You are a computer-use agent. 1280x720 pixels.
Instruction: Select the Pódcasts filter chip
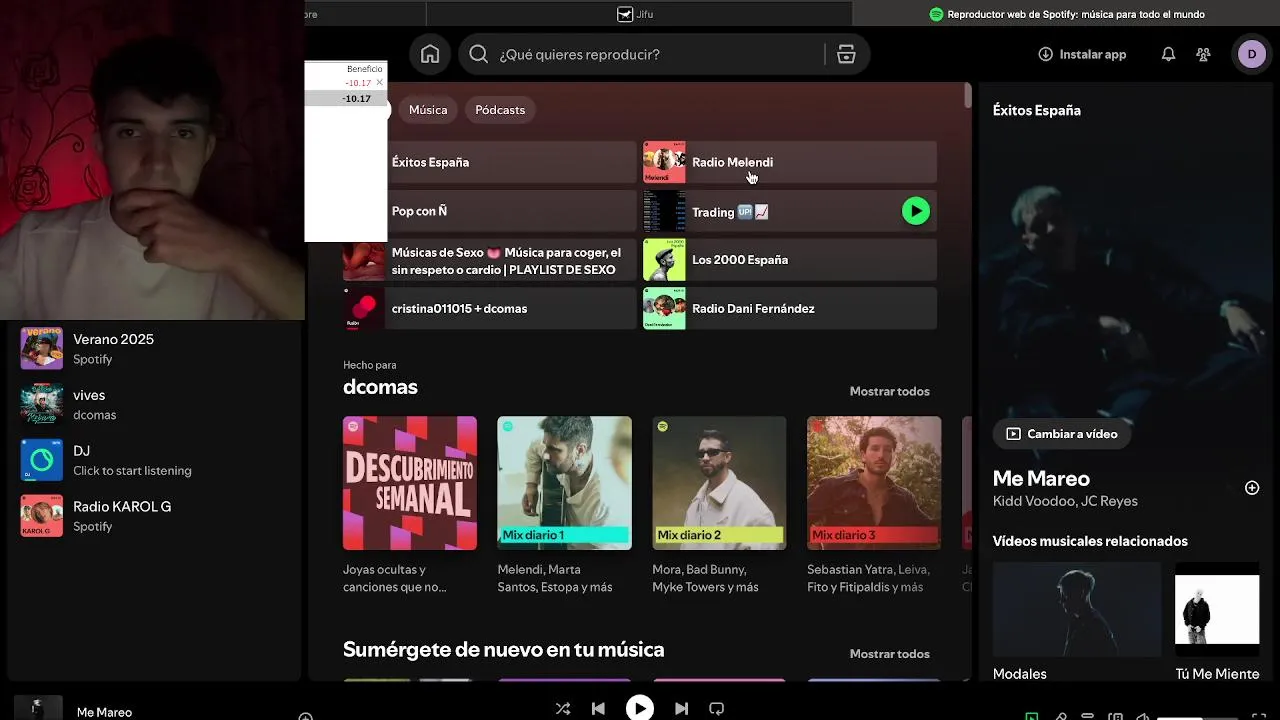[500, 110]
